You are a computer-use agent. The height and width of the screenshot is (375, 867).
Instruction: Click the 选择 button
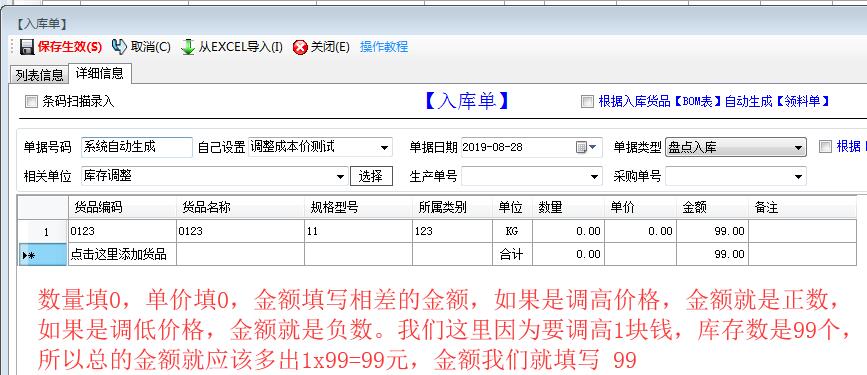tap(371, 176)
